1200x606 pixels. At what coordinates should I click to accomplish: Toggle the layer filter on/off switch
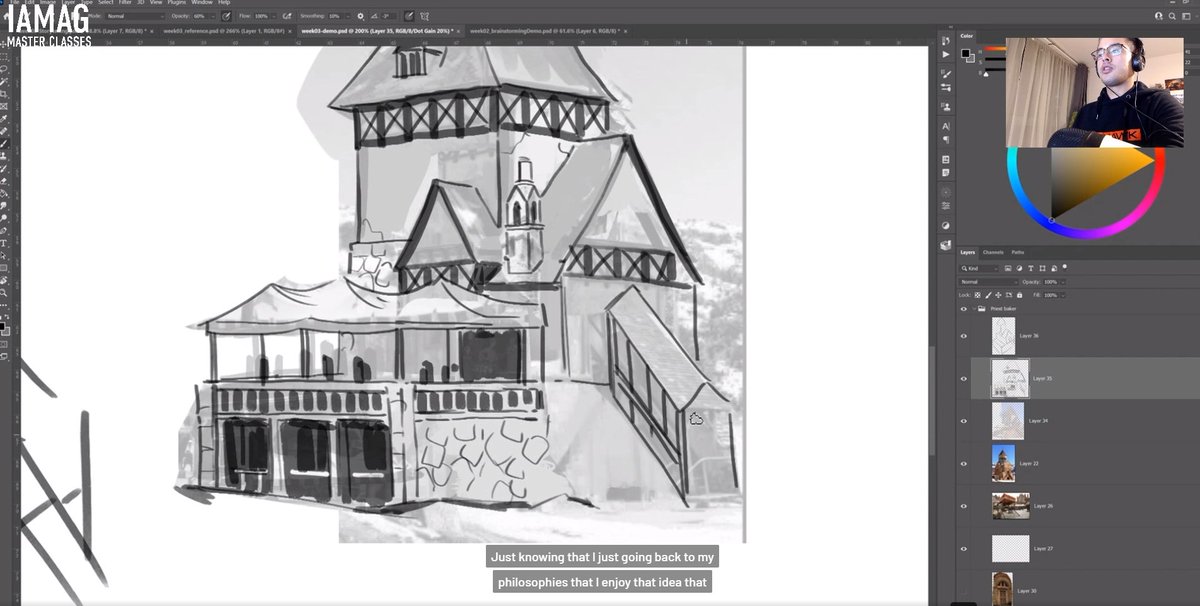(x=1065, y=266)
